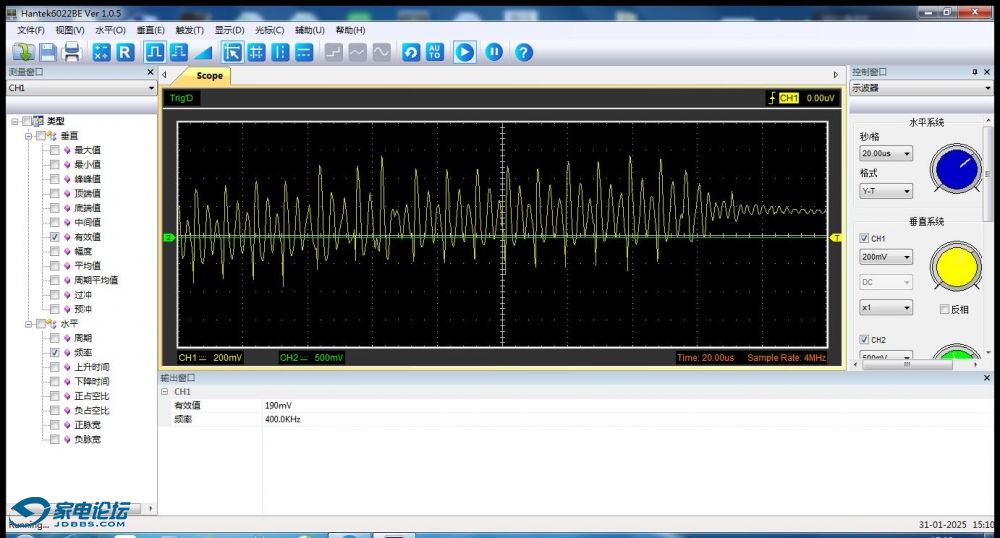Close the 测量窗口 panel
This screenshot has height=538, width=1000.
[151, 72]
